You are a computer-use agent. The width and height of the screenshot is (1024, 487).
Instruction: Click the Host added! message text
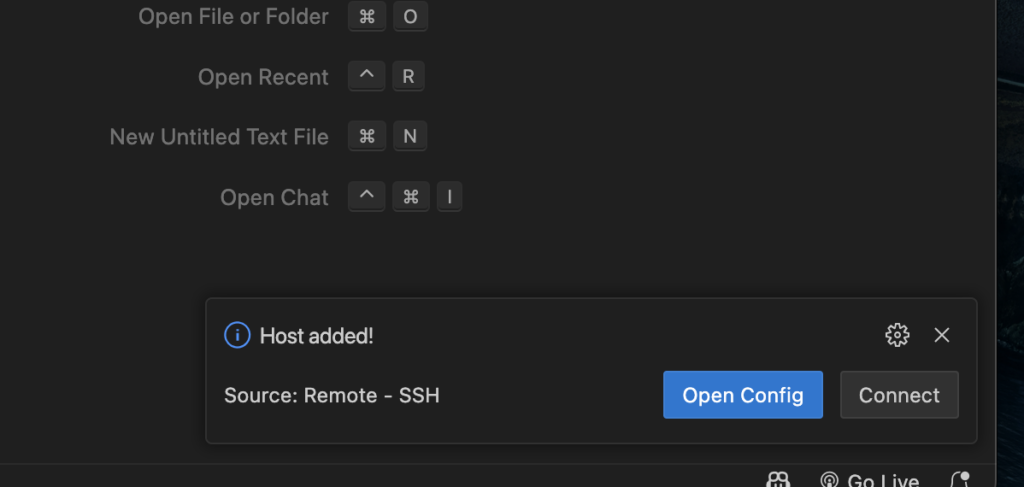point(316,336)
